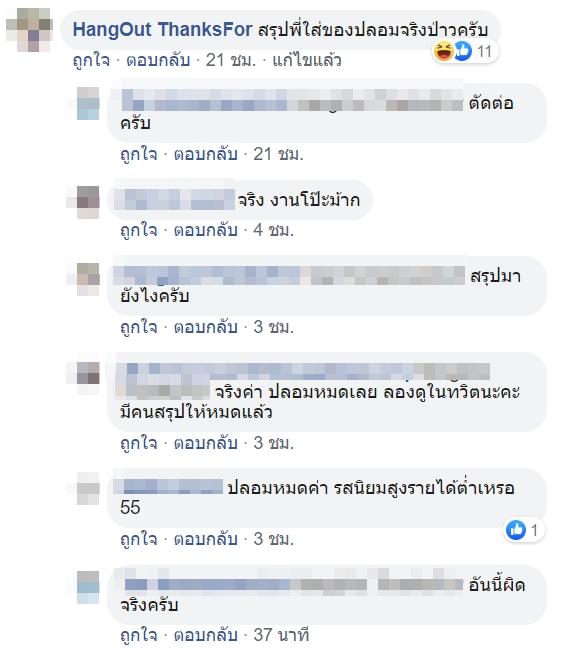The width and height of the screenshot is (586, 649).
Task: Show edit history via แก้ไขแล้ว
Action: pos(307,60)
